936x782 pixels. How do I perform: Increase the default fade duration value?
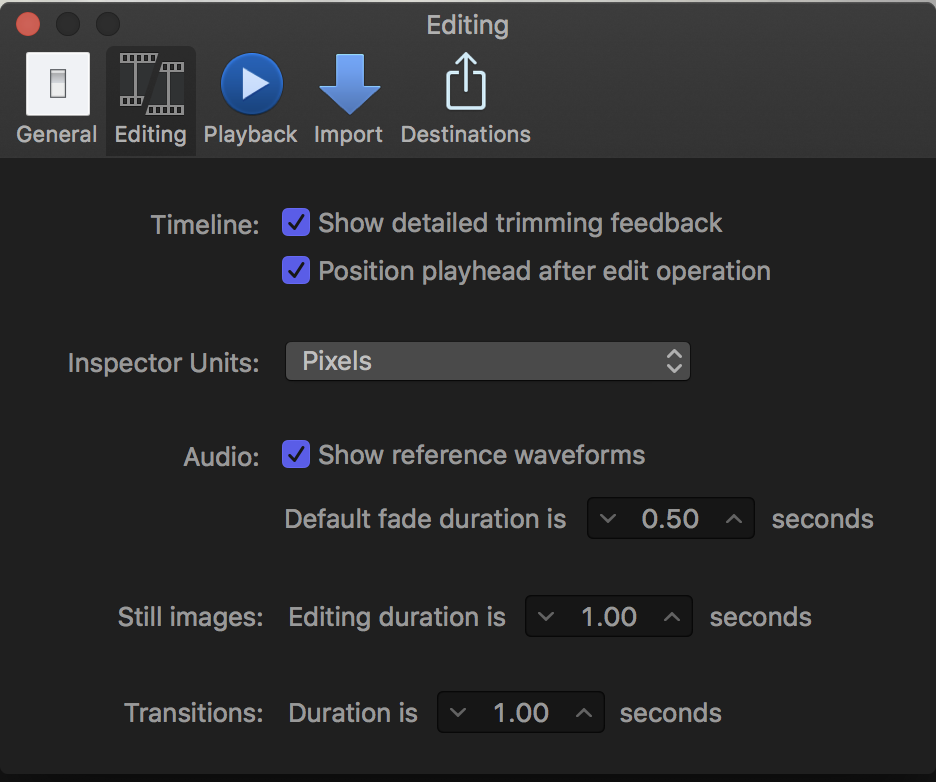(x=734, y=518)
